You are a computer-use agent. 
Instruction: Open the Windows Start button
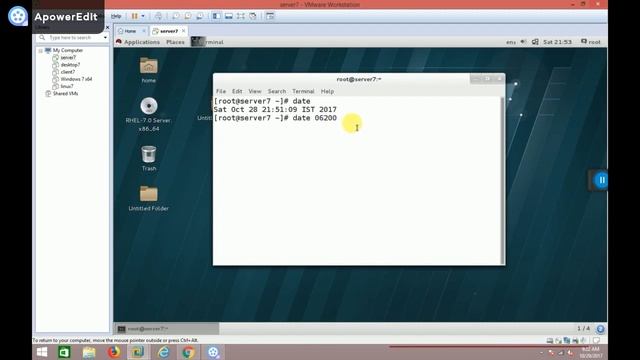[x=42, y=352]
